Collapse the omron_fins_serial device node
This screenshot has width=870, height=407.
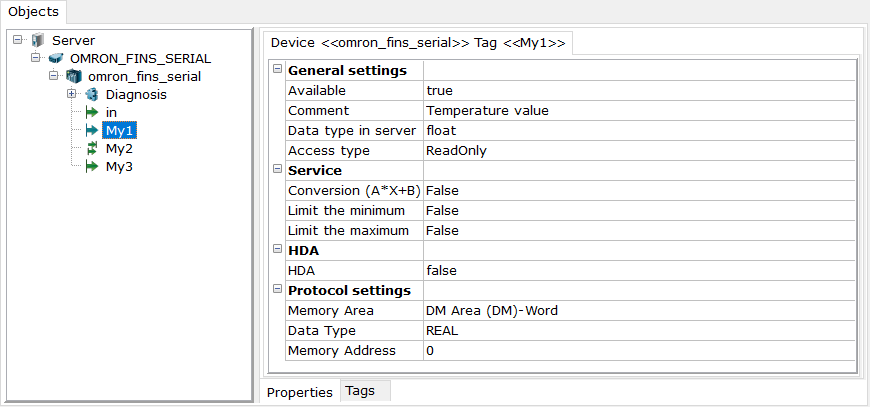(x=53, y=76)
